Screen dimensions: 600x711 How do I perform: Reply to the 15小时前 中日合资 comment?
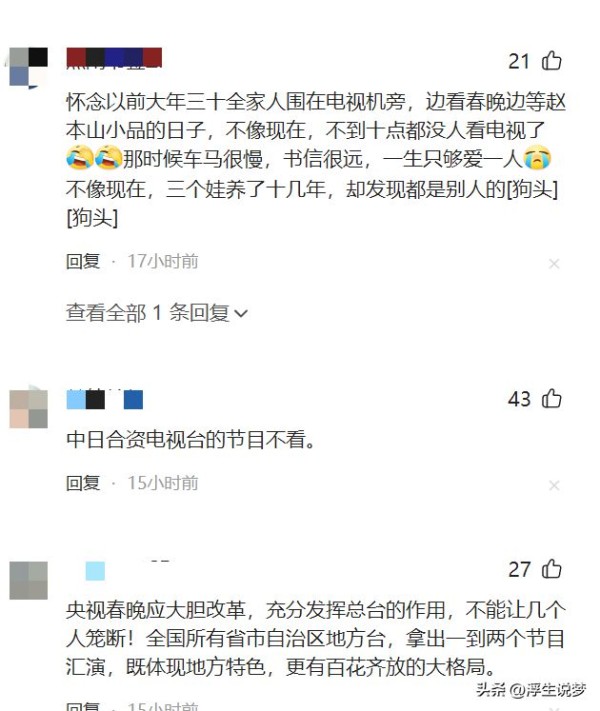(x=83, y=483)
